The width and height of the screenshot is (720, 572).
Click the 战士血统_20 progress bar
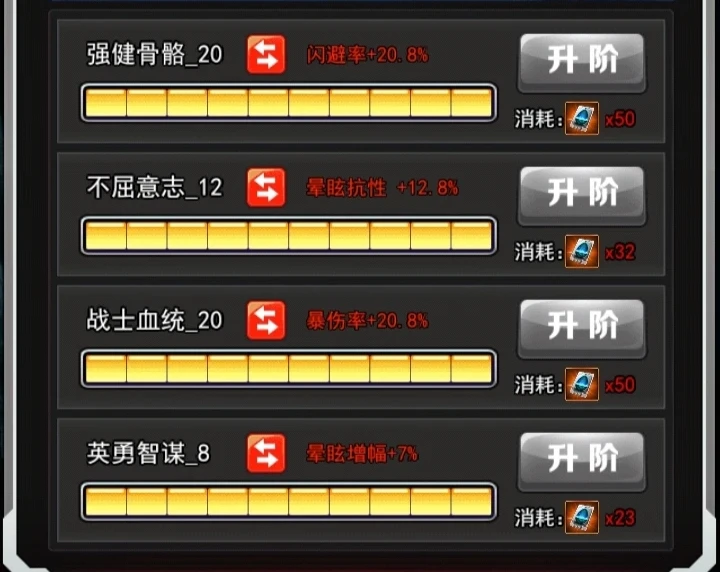coord(289,369)
